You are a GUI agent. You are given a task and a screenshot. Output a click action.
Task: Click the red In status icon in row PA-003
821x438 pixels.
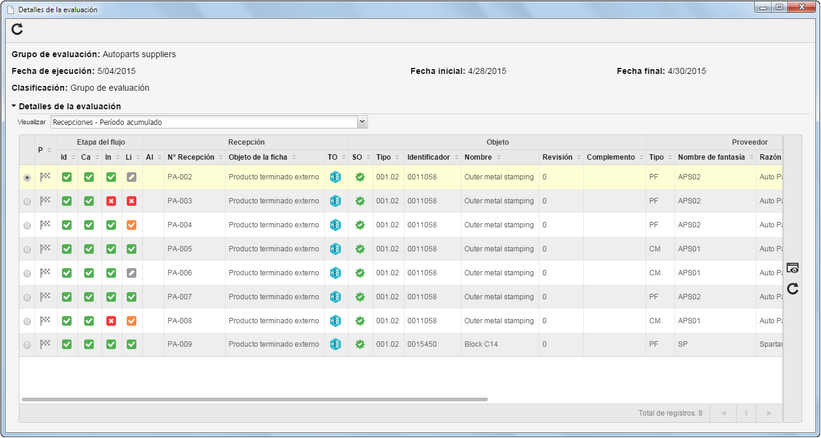[110, 201]
